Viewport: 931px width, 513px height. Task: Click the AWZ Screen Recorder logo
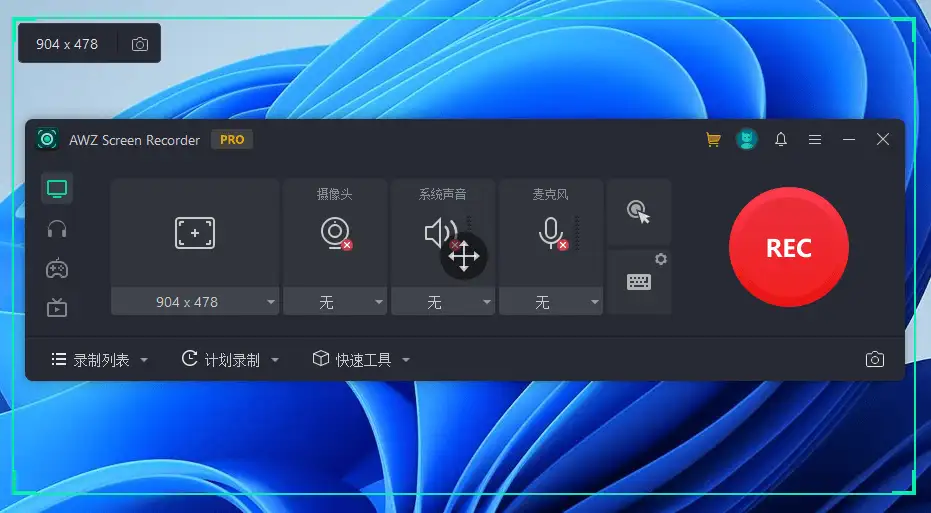coord(47,140)
